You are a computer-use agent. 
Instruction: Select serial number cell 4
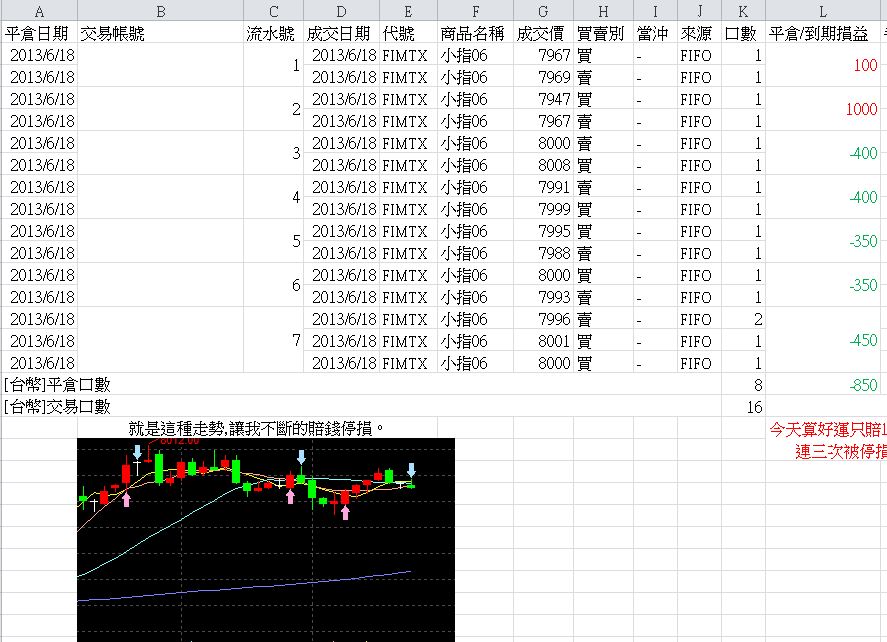[274, 197]
